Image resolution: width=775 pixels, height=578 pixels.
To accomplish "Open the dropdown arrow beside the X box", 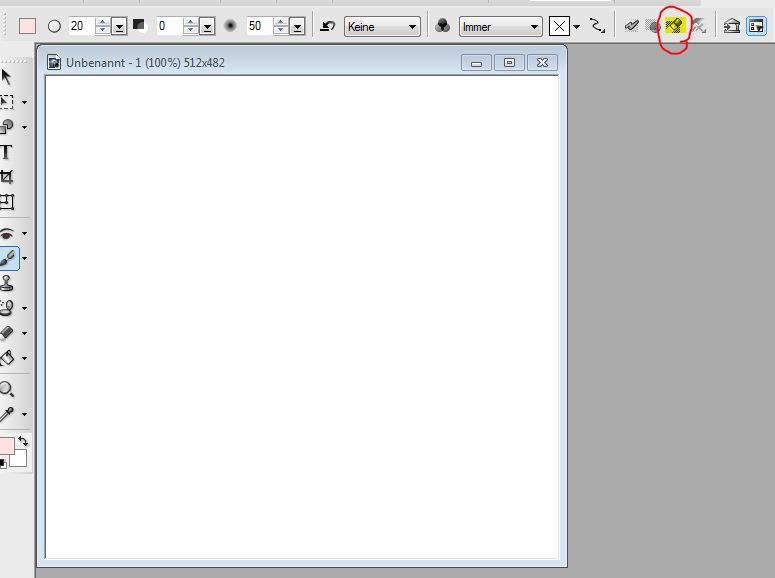I will 576,27.
